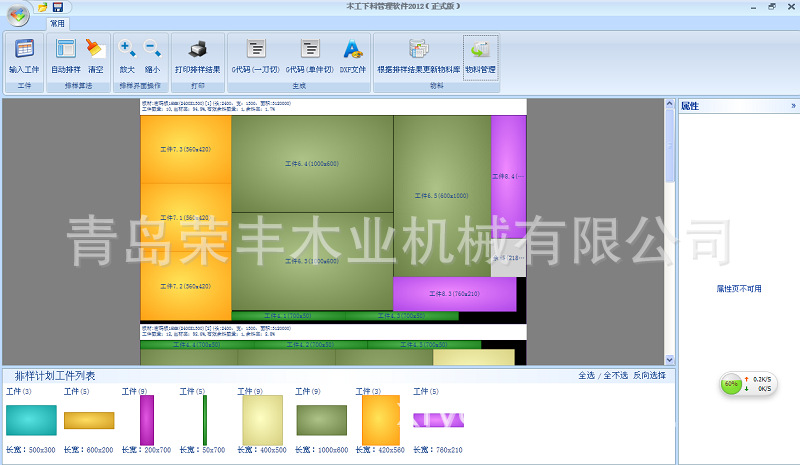Click nested piece 工件8.3(760x210)

click(454, 293)
